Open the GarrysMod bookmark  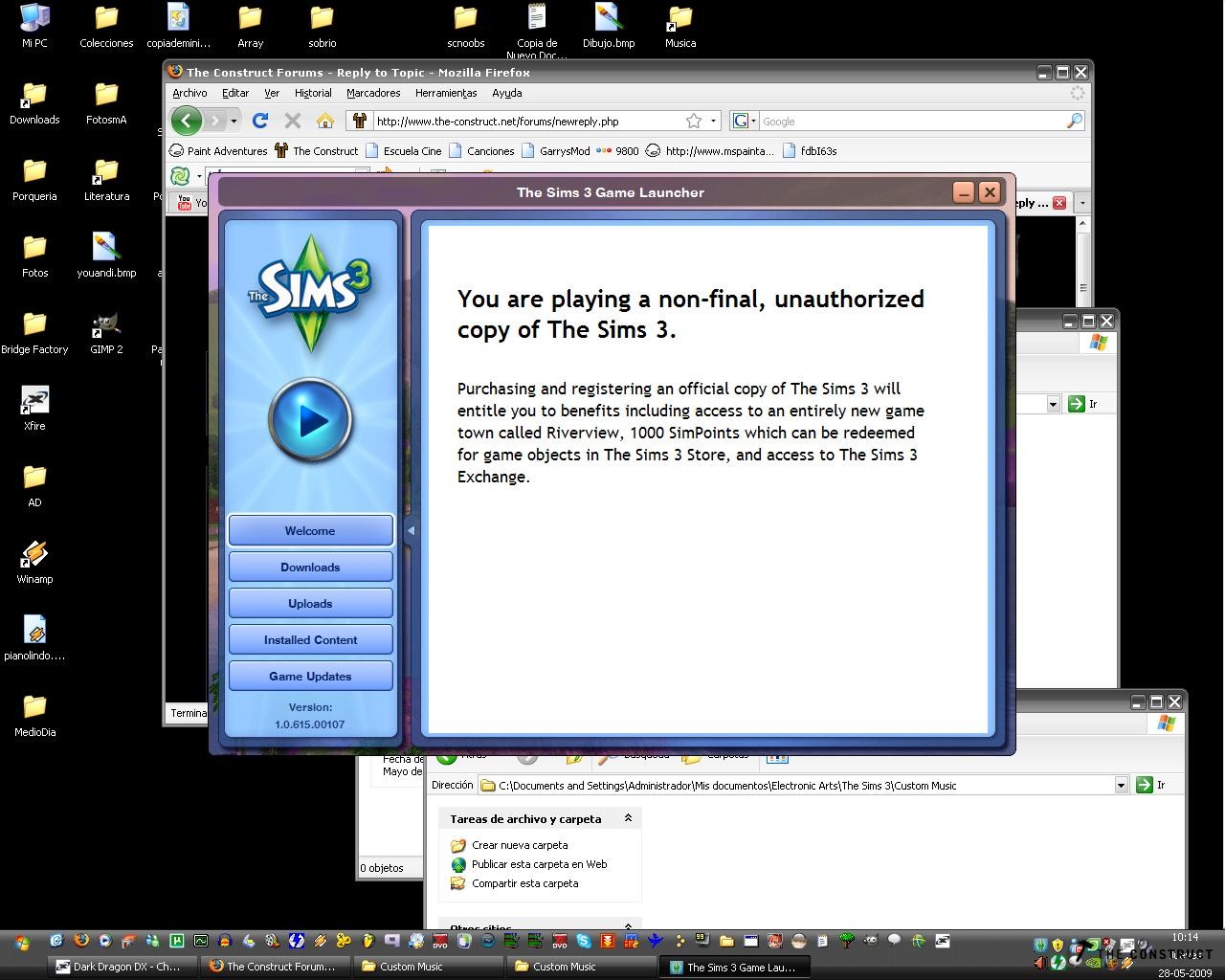pos(555,150)
